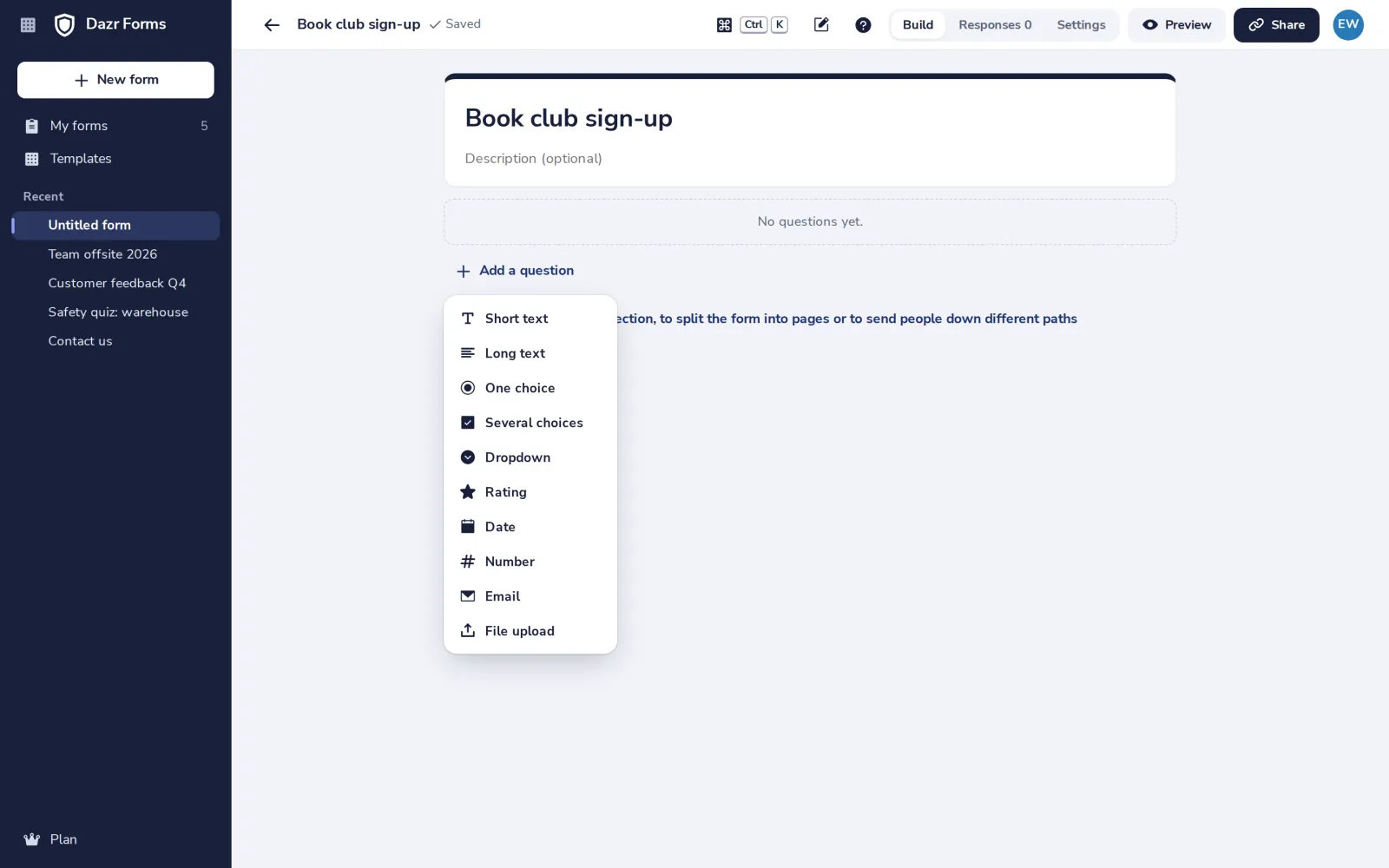The image size is (1389, 868).
Task: Open the Settings tab
Action: click(x=1081, y=25)
